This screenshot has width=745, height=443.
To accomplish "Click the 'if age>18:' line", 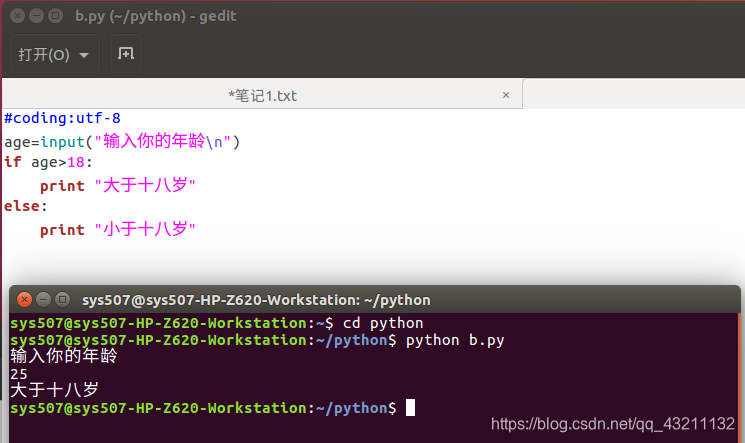I will [x=48, y=162].
